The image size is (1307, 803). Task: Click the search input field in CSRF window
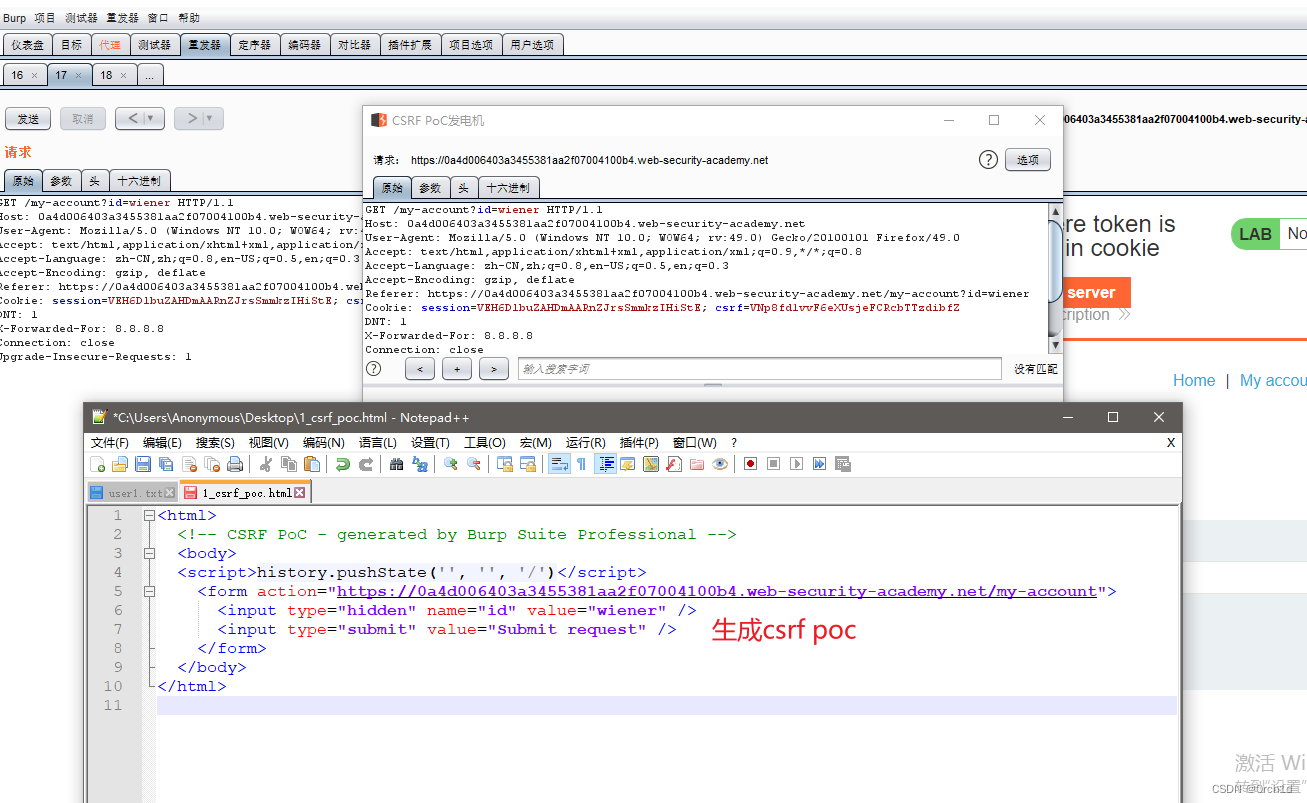759,369
